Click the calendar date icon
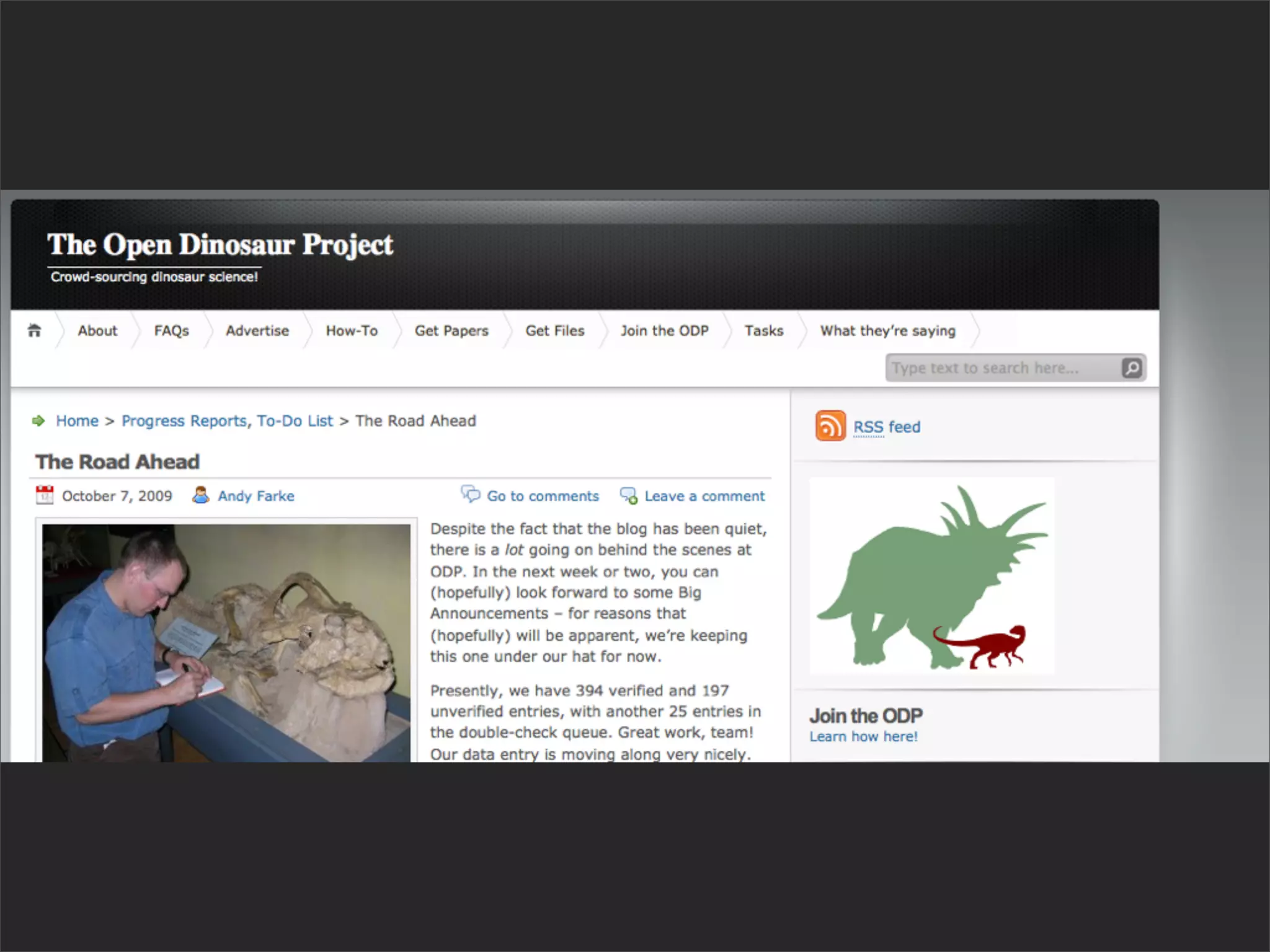 45,495
